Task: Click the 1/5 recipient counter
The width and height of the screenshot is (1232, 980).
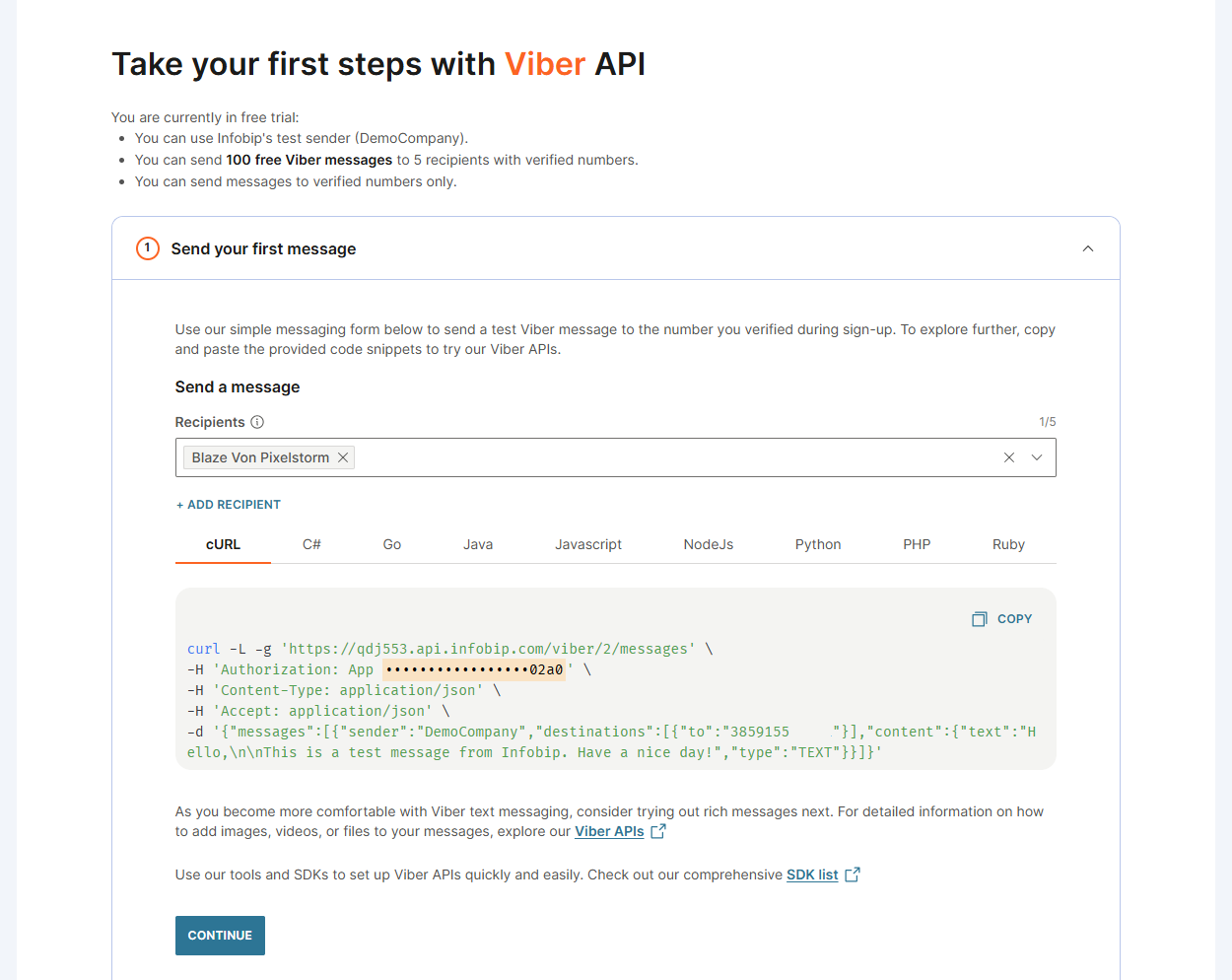Action: click(1047, 422)
